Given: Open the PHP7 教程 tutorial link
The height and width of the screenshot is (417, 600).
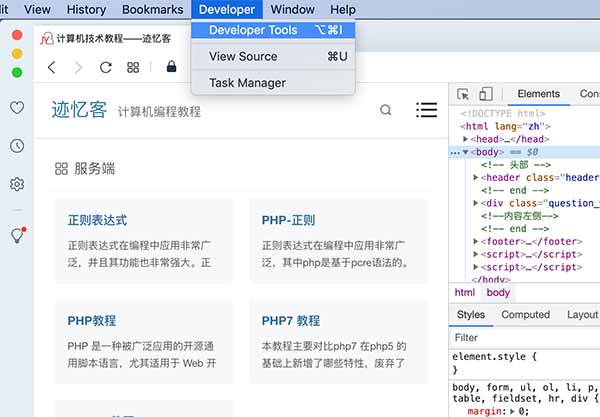Looking at the screenshot, I should 291,321.
